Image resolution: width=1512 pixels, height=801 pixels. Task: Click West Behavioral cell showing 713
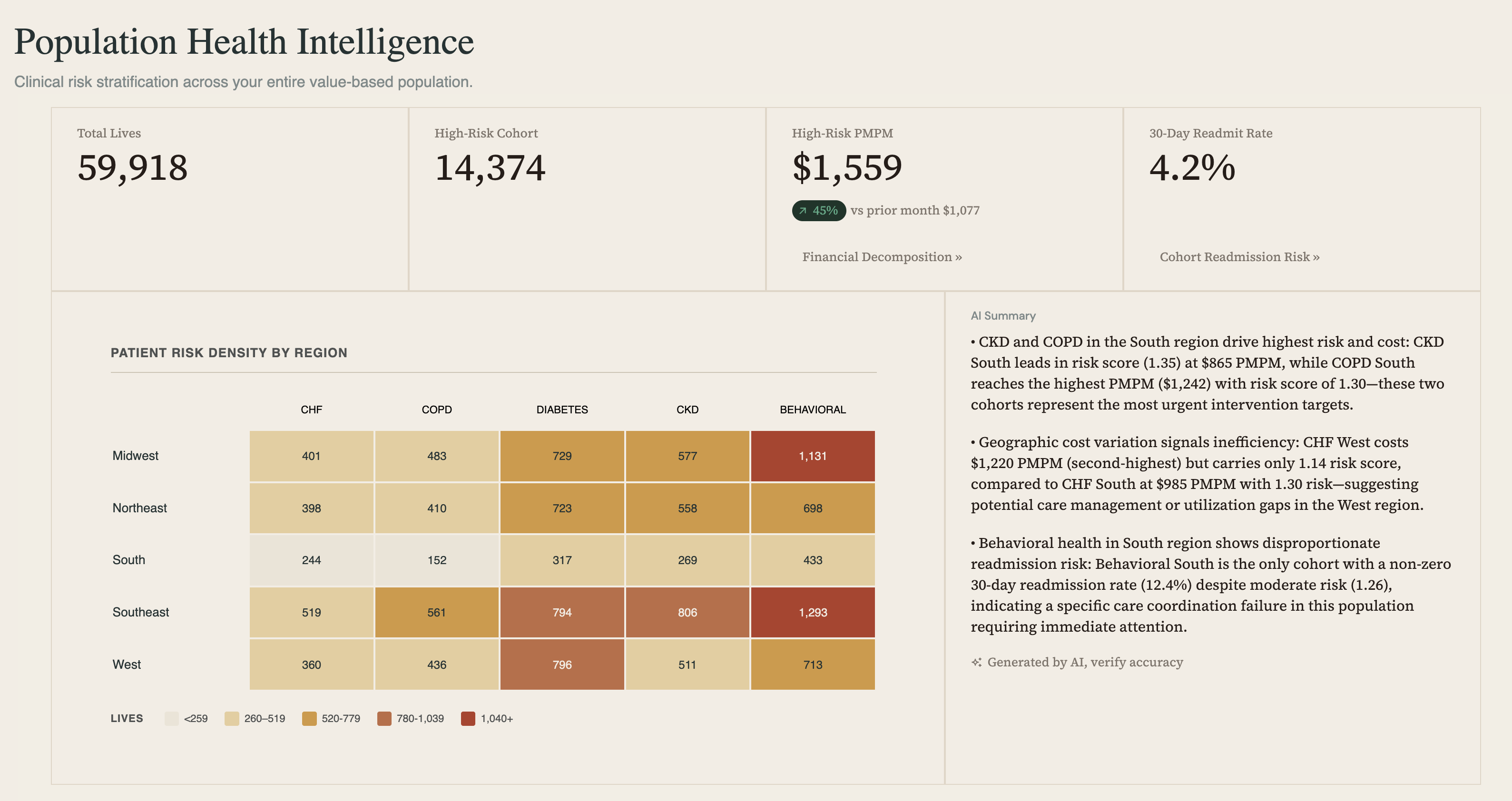tap(813, 664)
